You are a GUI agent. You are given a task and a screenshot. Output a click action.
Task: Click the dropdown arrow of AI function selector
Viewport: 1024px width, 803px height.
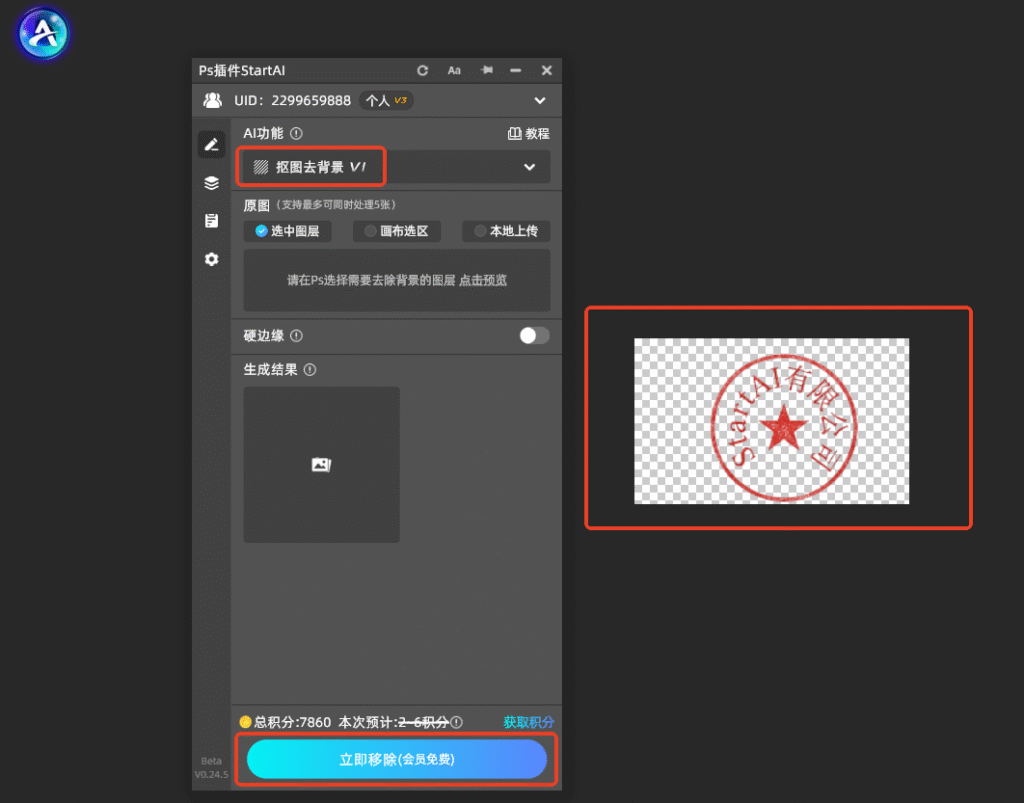(530, 167)
